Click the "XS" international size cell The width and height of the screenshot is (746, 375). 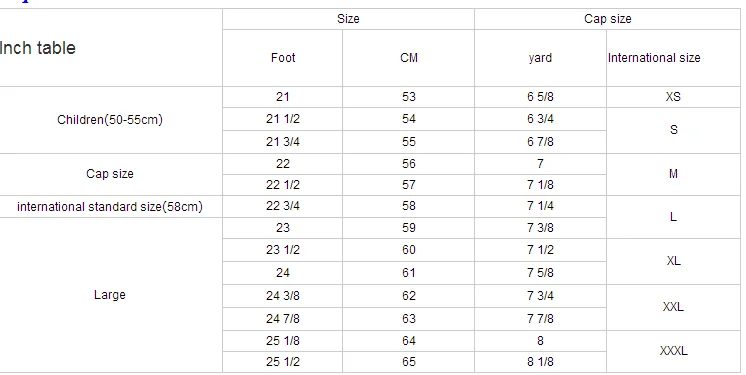pyautogui.click(x=673, y=97)
